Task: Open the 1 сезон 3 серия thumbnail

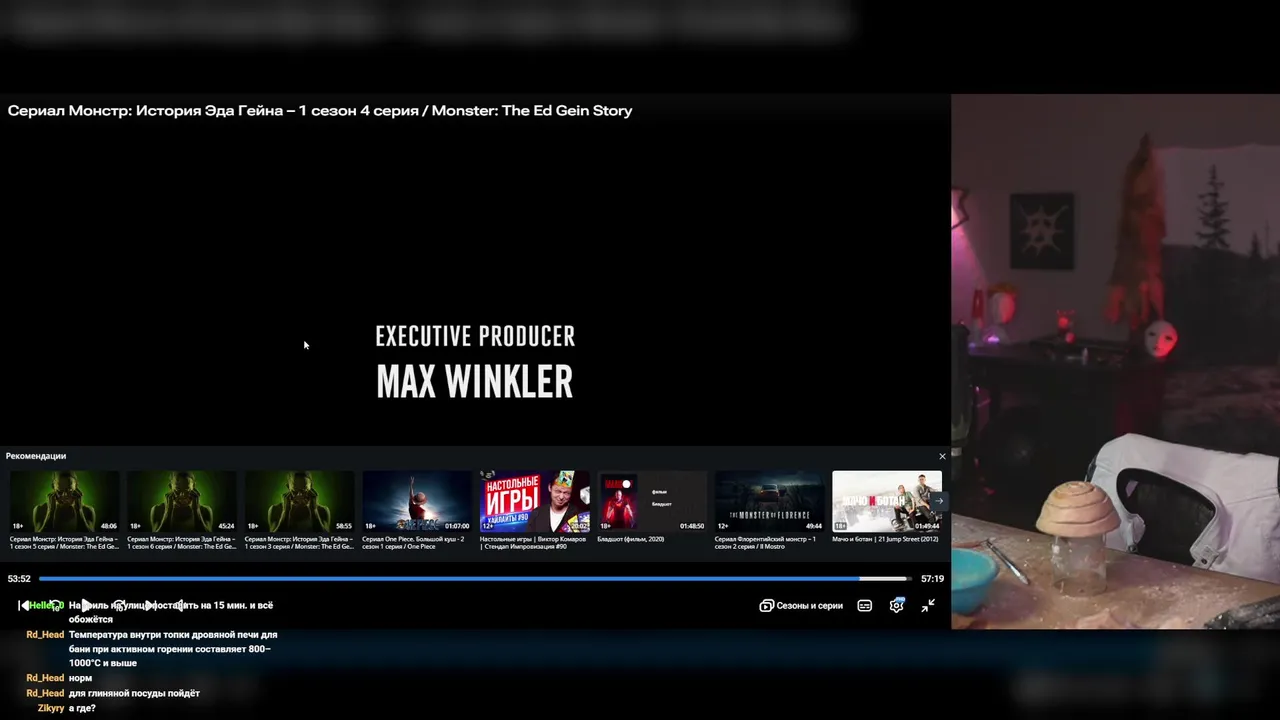Action: [x=299, y=501]
